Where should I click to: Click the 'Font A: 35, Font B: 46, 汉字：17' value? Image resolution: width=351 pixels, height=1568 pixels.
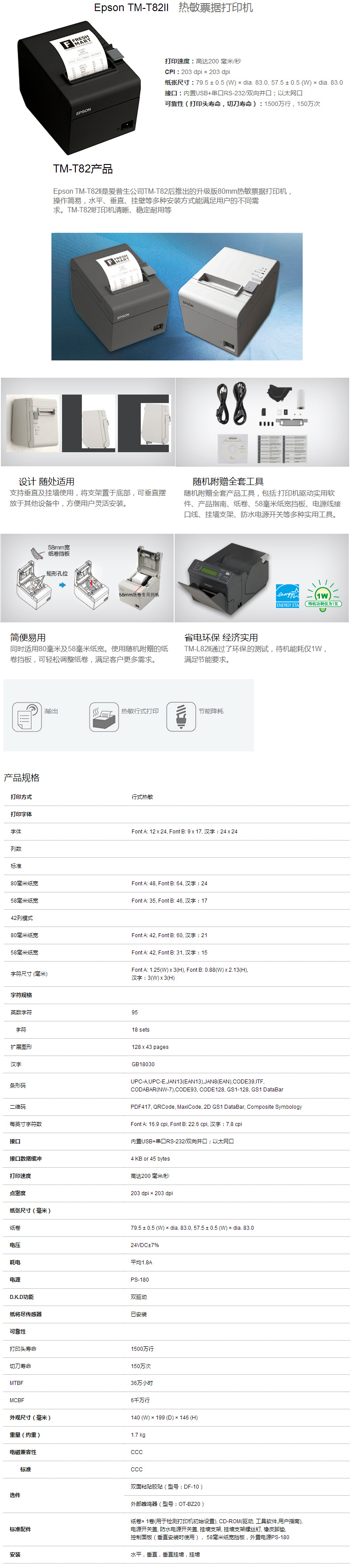169,900
